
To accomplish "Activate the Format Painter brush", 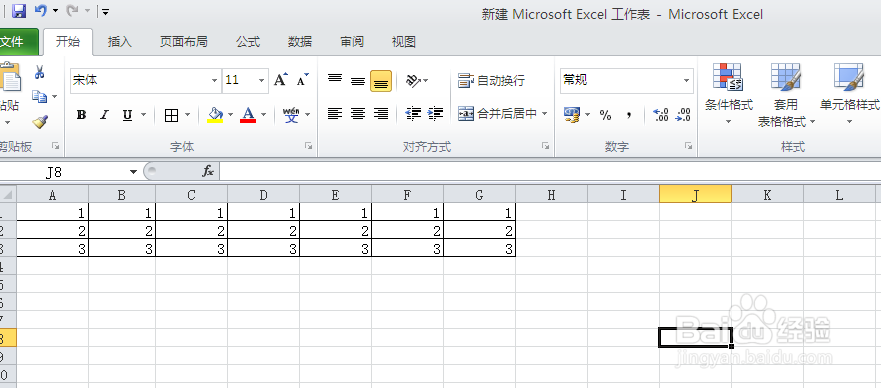I will (x=39, y=121).
